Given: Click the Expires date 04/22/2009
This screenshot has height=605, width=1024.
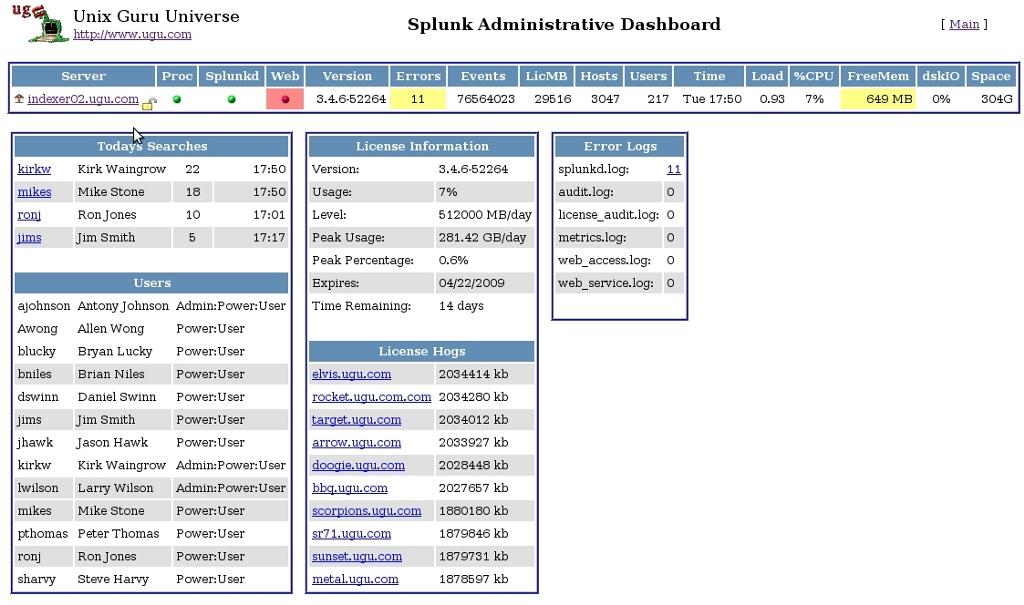Looking at the screenshot, I should point(472,283).
